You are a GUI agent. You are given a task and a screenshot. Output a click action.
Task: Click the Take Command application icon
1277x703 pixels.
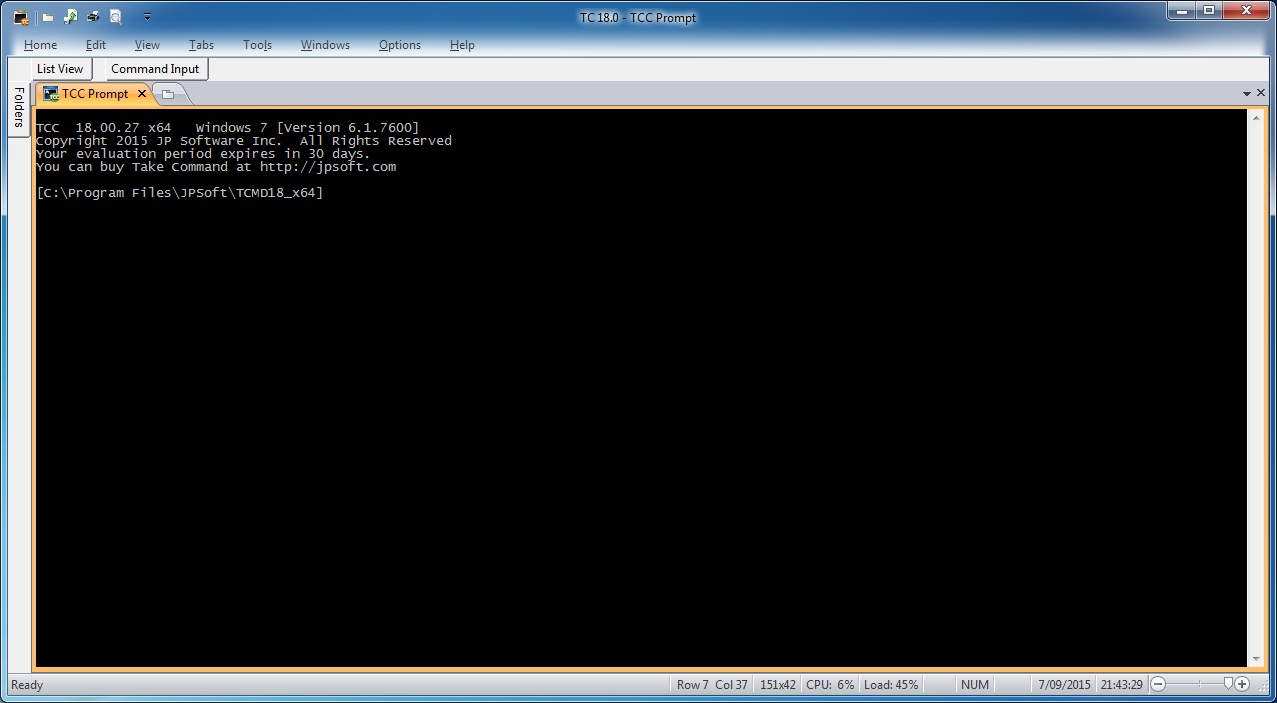pyautogui.click(x=20, y=17)
